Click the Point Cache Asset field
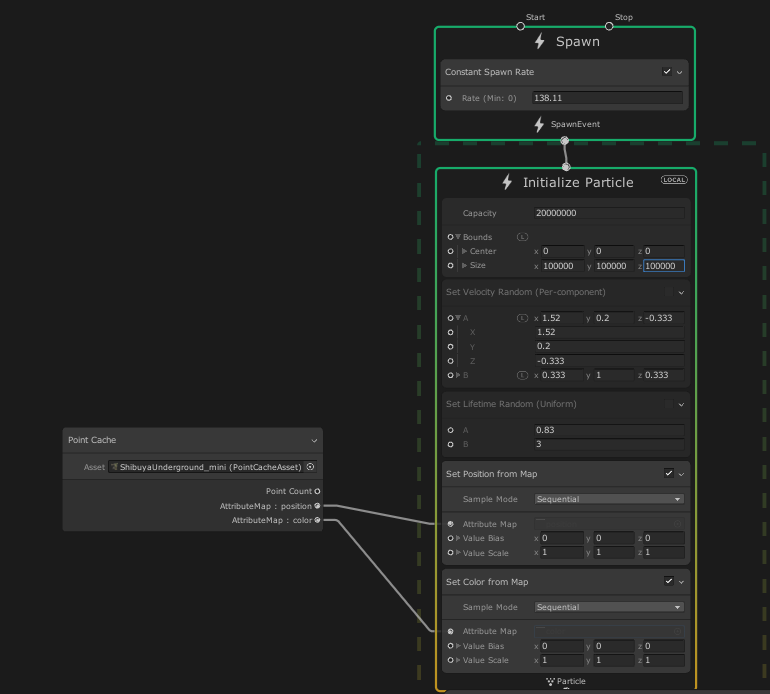The height and width of the screenshot is (694, 770). point(212,467)
